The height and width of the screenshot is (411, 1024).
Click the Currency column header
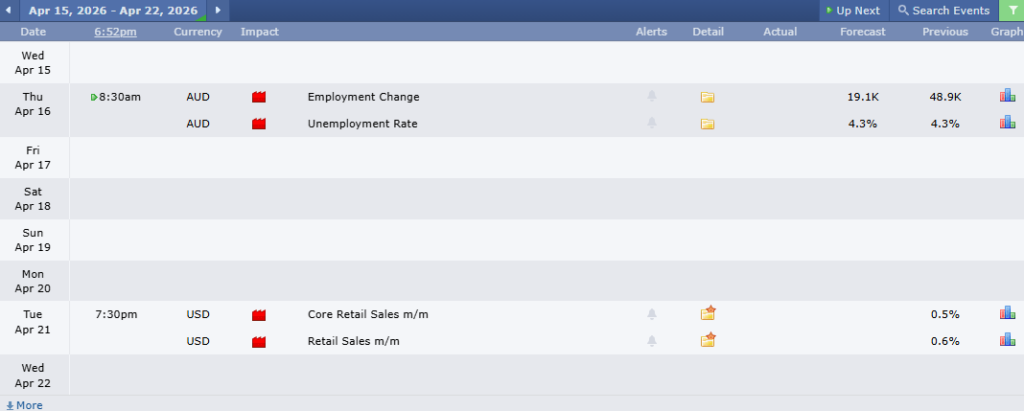pos(198,31)
